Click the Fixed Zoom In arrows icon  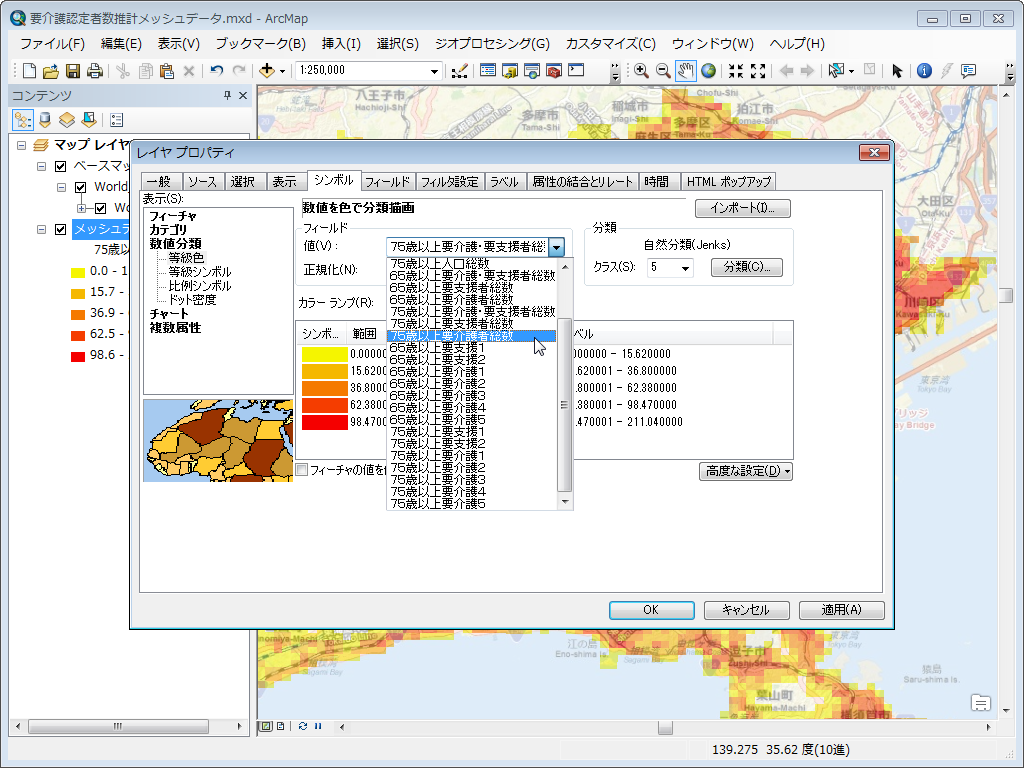(x=736, y=71)
